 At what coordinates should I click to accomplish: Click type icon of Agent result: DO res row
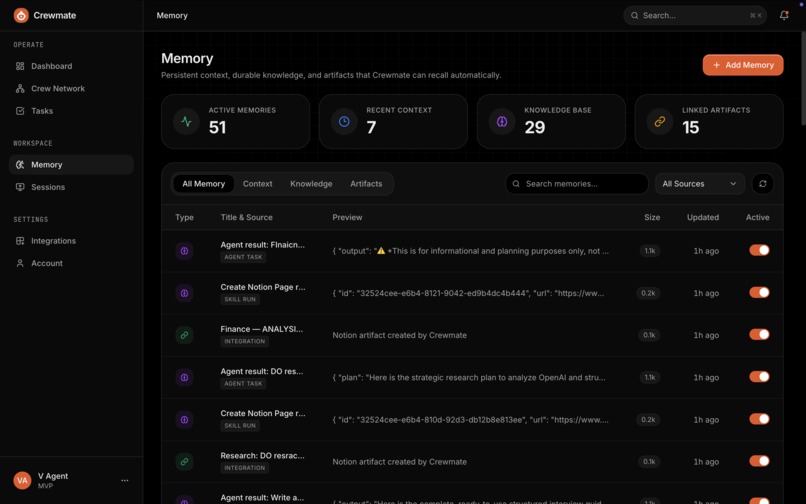tap(184, 377)
